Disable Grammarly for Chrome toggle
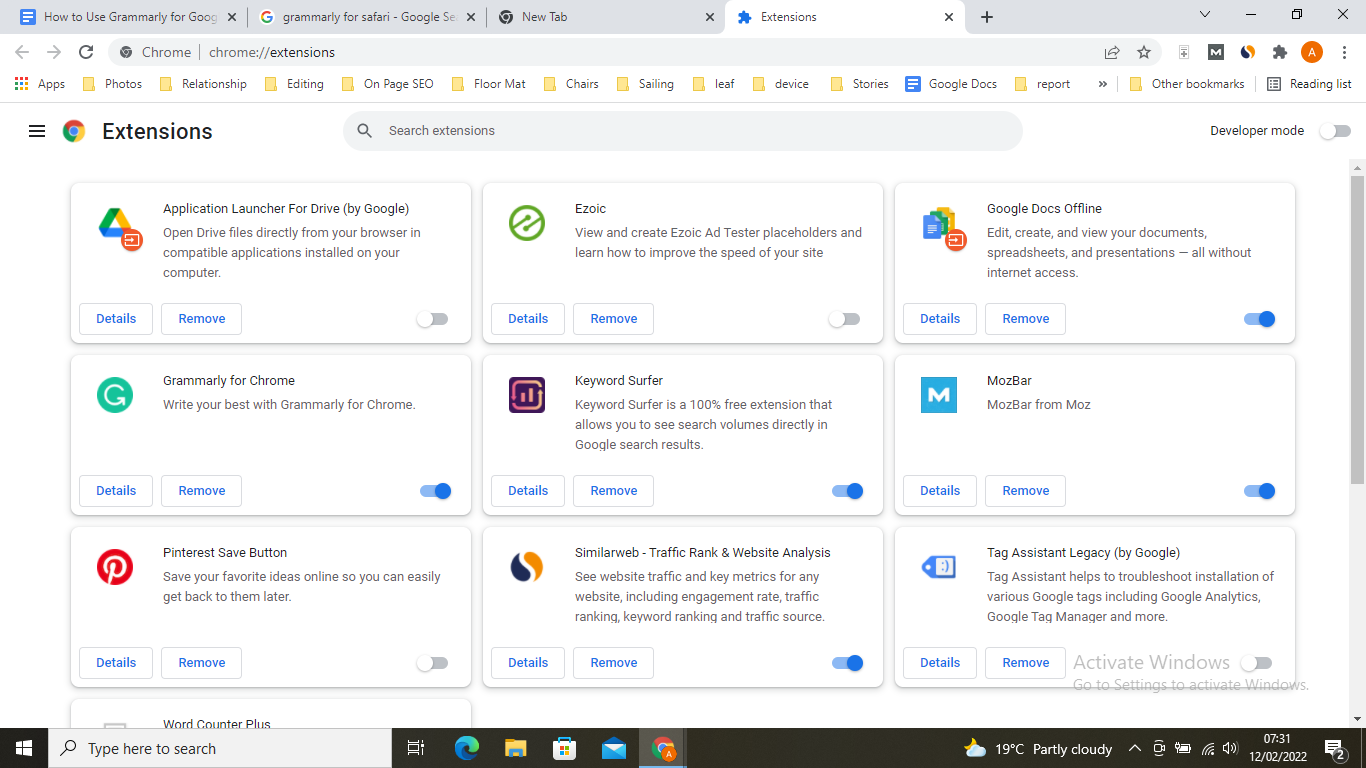Image resolution: width=1366 pixels, height=768 pixels. pyautogui.click(x=436, y=491)
